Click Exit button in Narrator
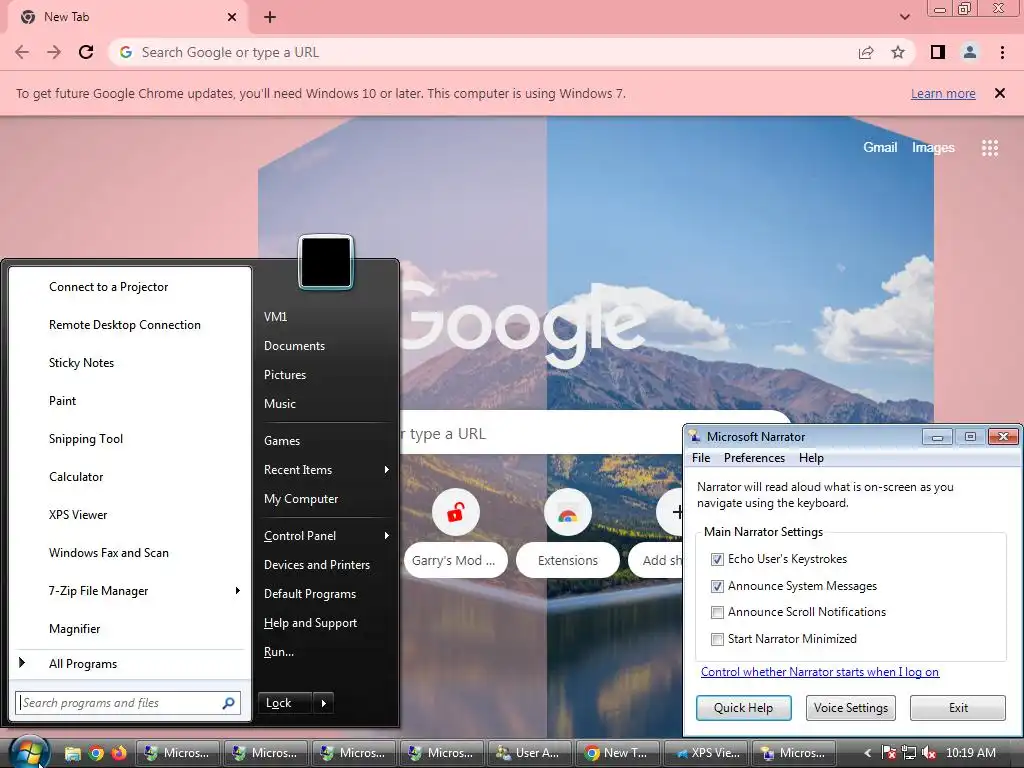 958,708
